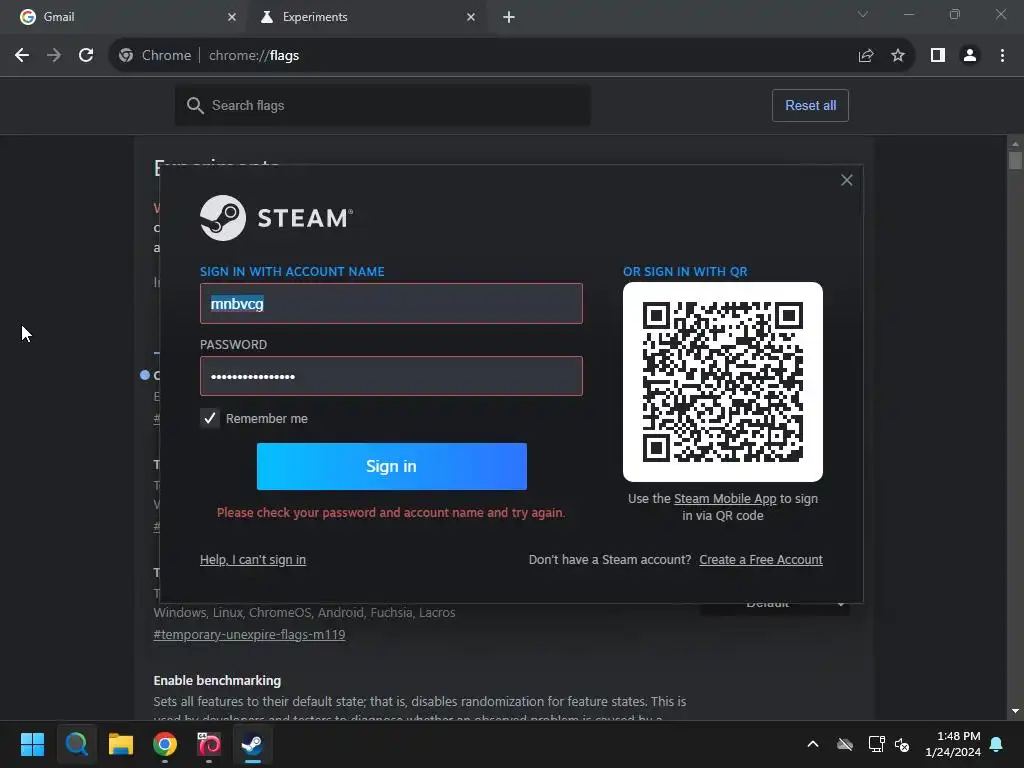Click the blue Sign in button
Screen dimensions: 1024x768
tap(392, 466)
